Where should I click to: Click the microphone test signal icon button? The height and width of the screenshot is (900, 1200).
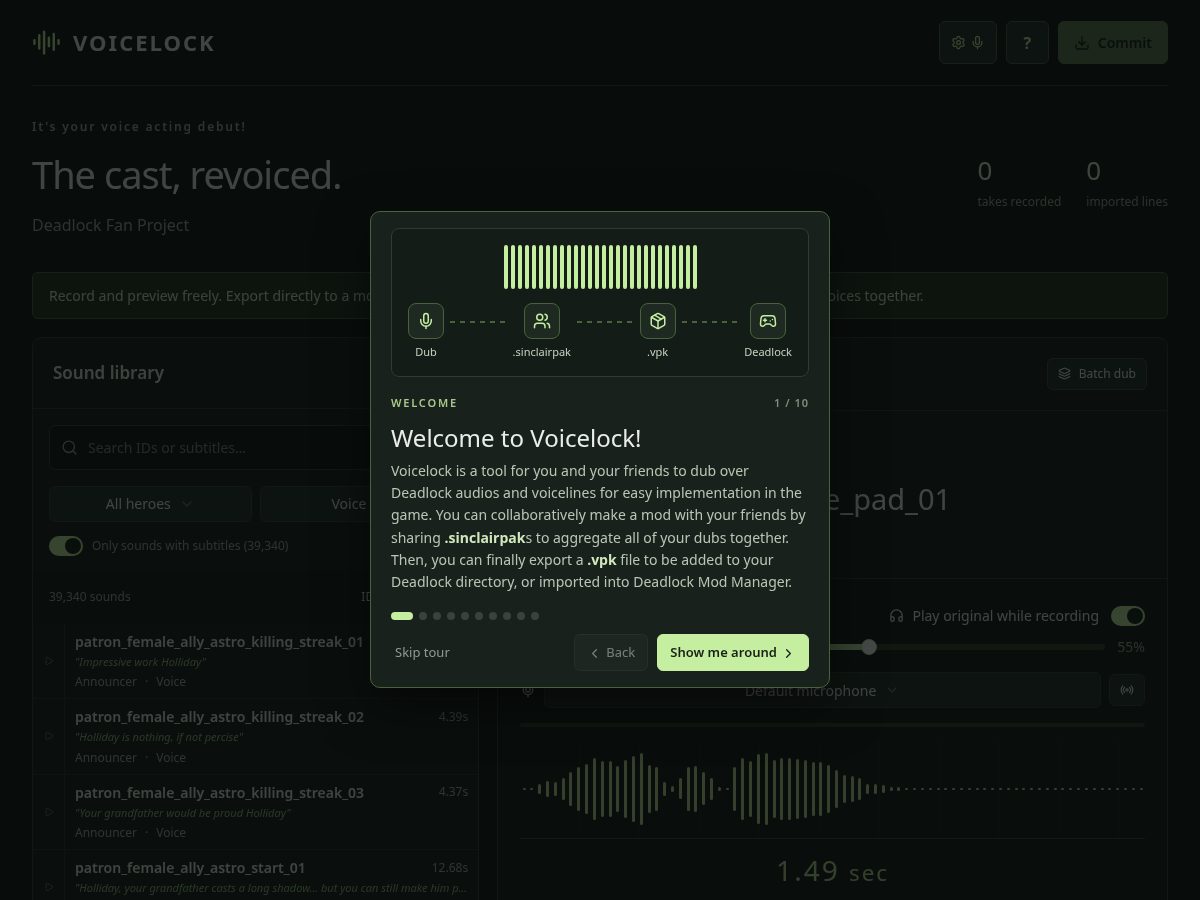[x=1127, y=690]
